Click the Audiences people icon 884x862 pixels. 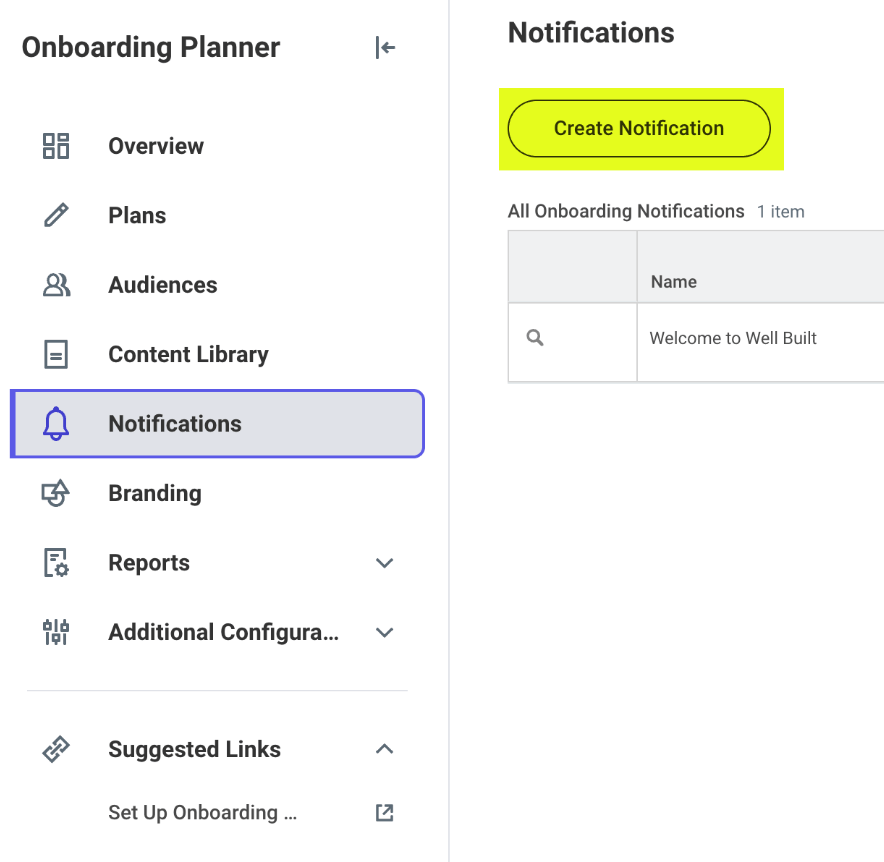tap(56, 285)
